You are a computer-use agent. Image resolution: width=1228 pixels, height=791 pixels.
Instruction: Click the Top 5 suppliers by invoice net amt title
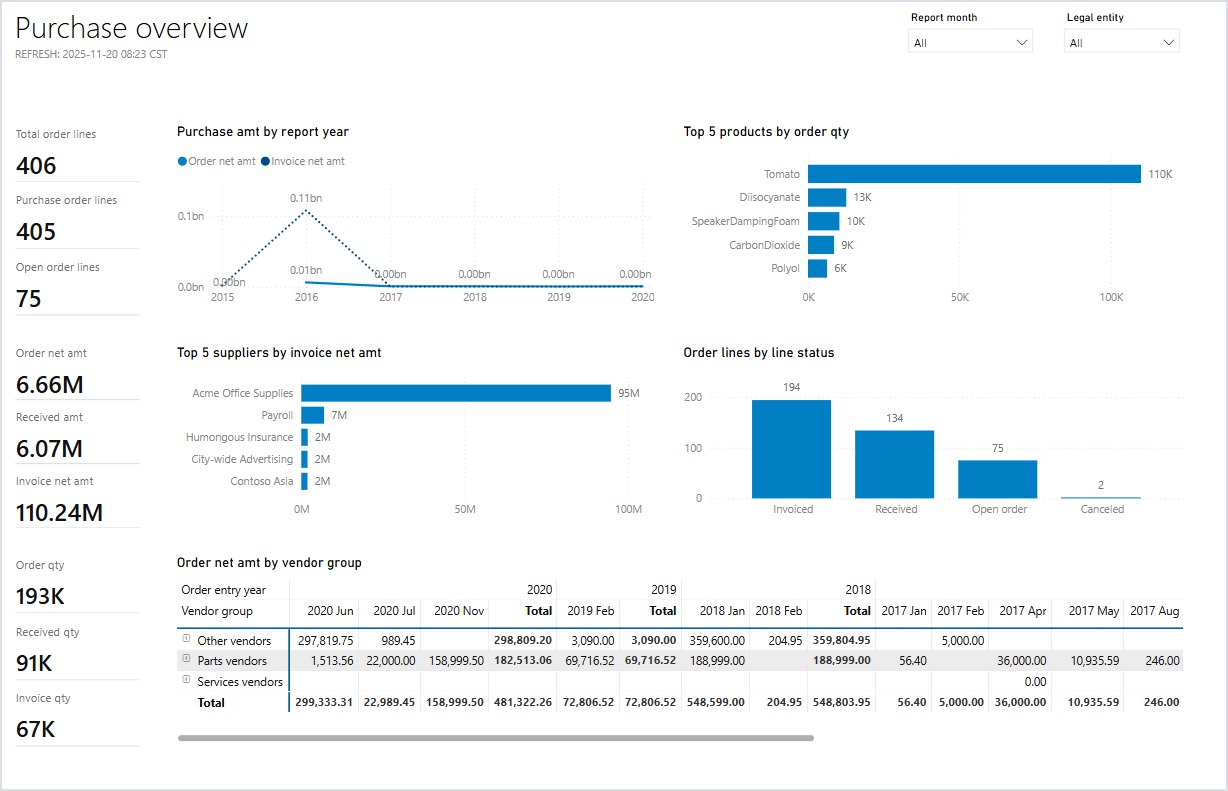(279, 352)
